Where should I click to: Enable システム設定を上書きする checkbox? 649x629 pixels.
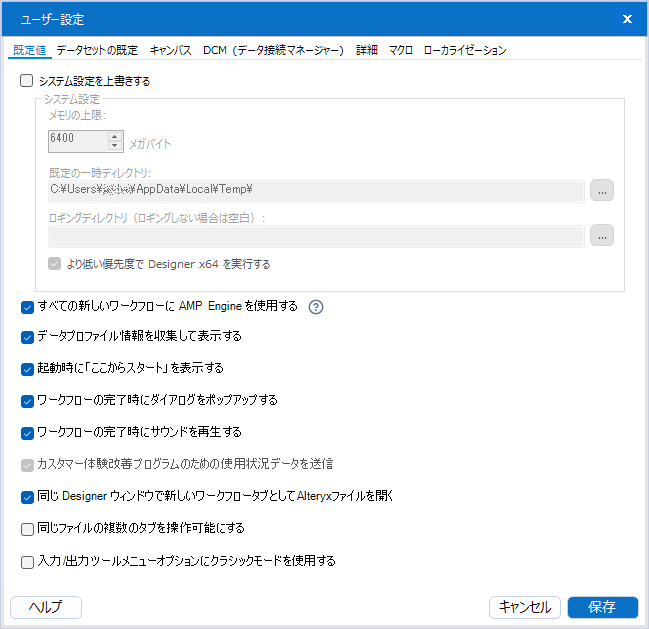coord(27,81)
